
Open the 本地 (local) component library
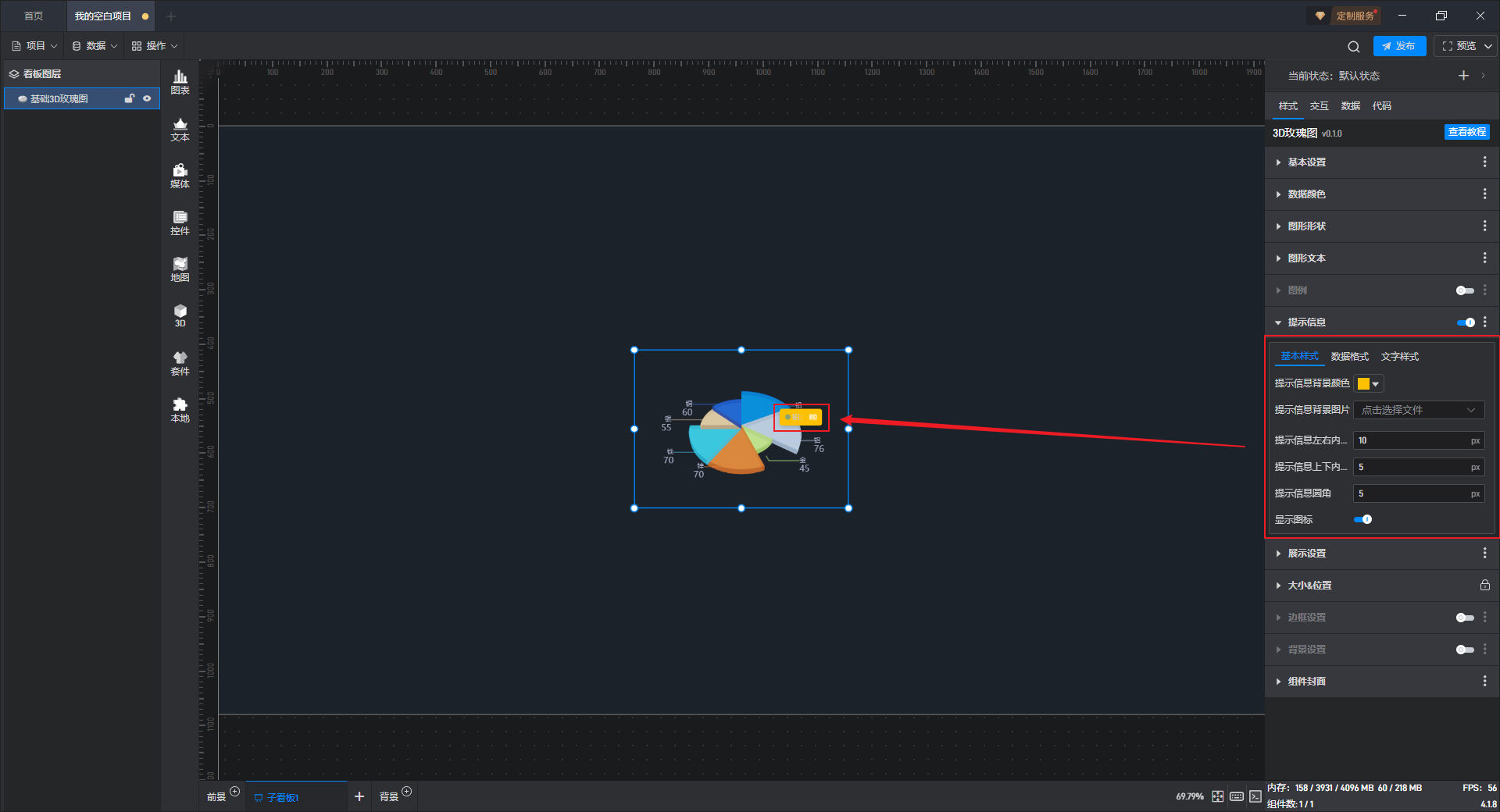180,410
